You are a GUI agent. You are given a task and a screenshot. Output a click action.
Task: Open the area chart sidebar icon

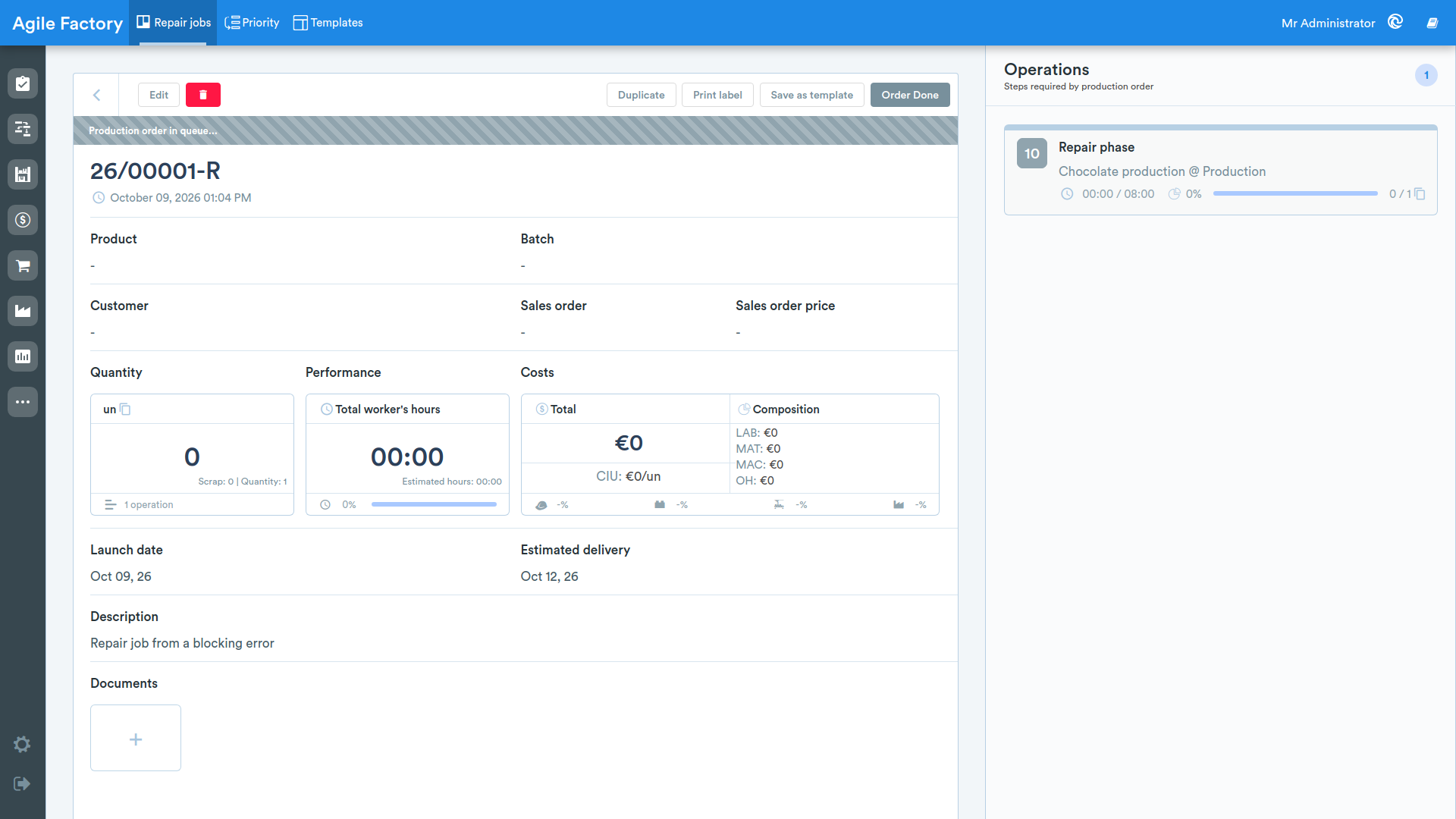23,311
